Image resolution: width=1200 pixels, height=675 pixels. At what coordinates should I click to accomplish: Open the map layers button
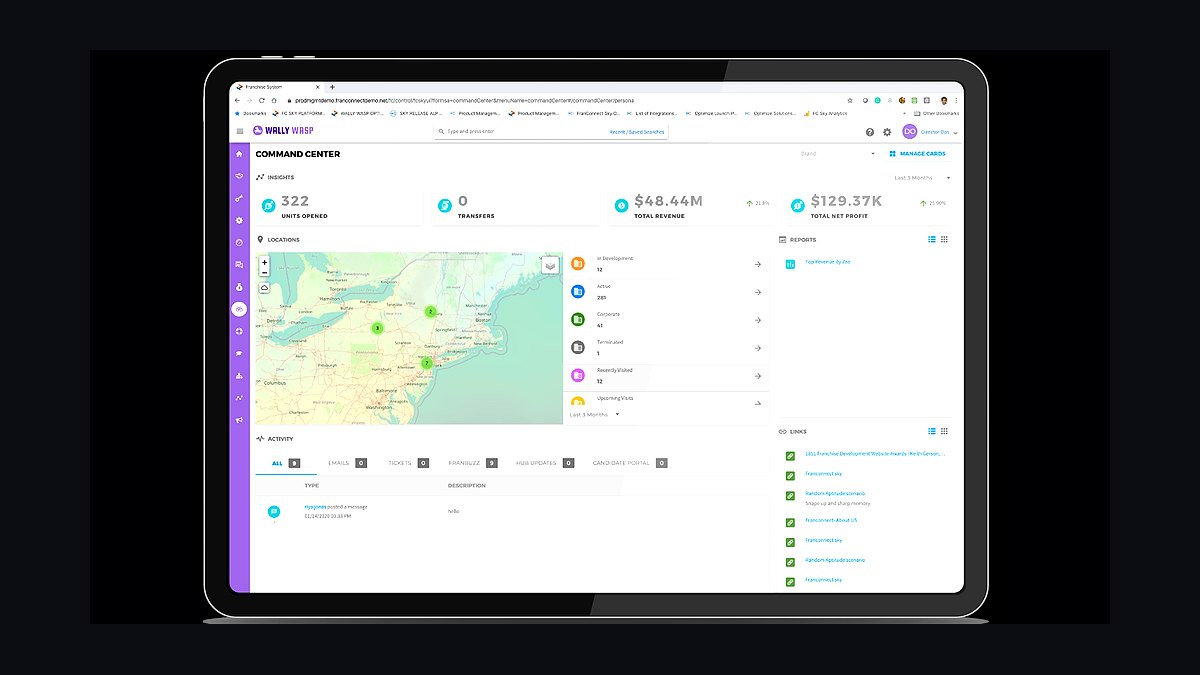550,265
